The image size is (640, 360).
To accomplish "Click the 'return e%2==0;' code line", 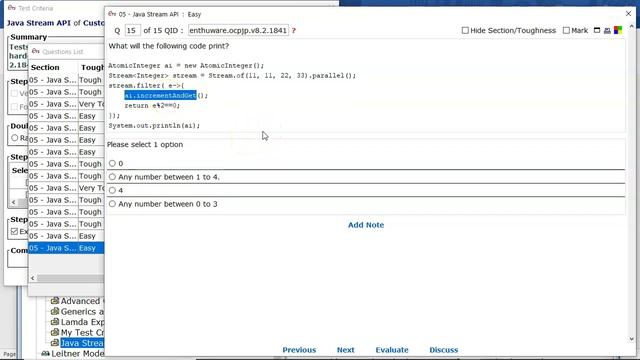I will [152, 106].
